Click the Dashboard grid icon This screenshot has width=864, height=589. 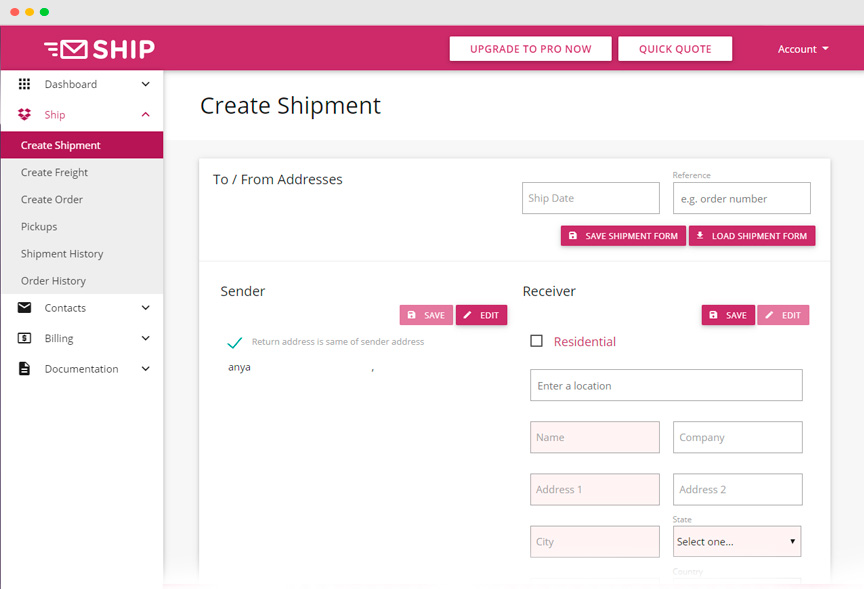[x=24, y=84]
